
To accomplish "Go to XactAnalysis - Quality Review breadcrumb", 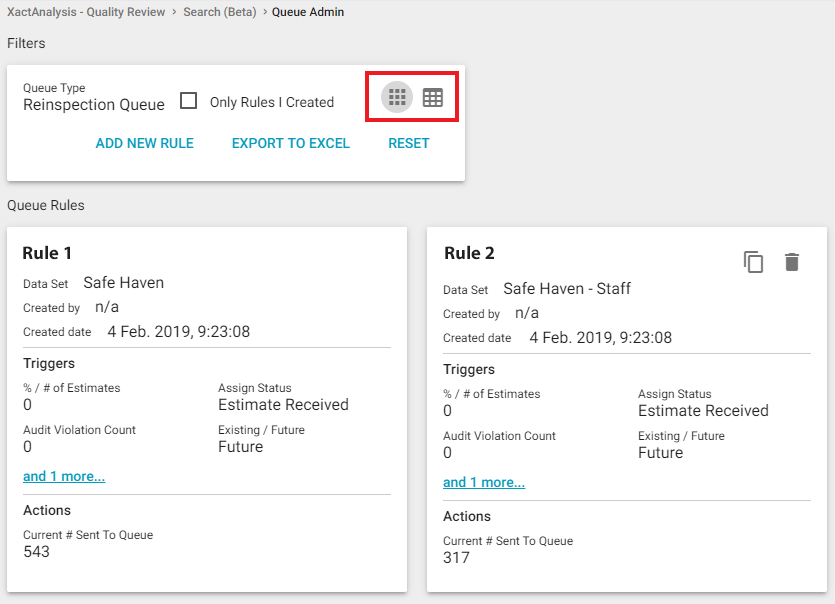I will click(85, 12).
